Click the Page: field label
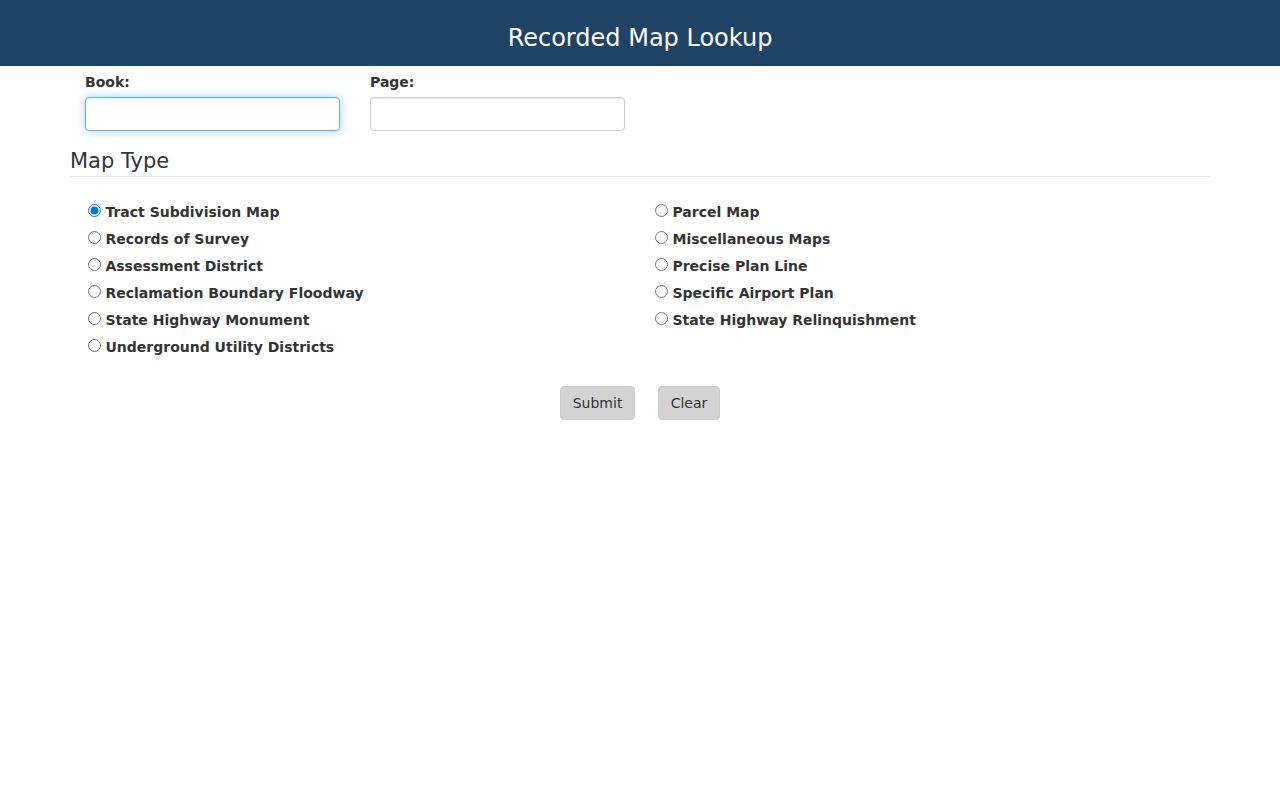 392,82
